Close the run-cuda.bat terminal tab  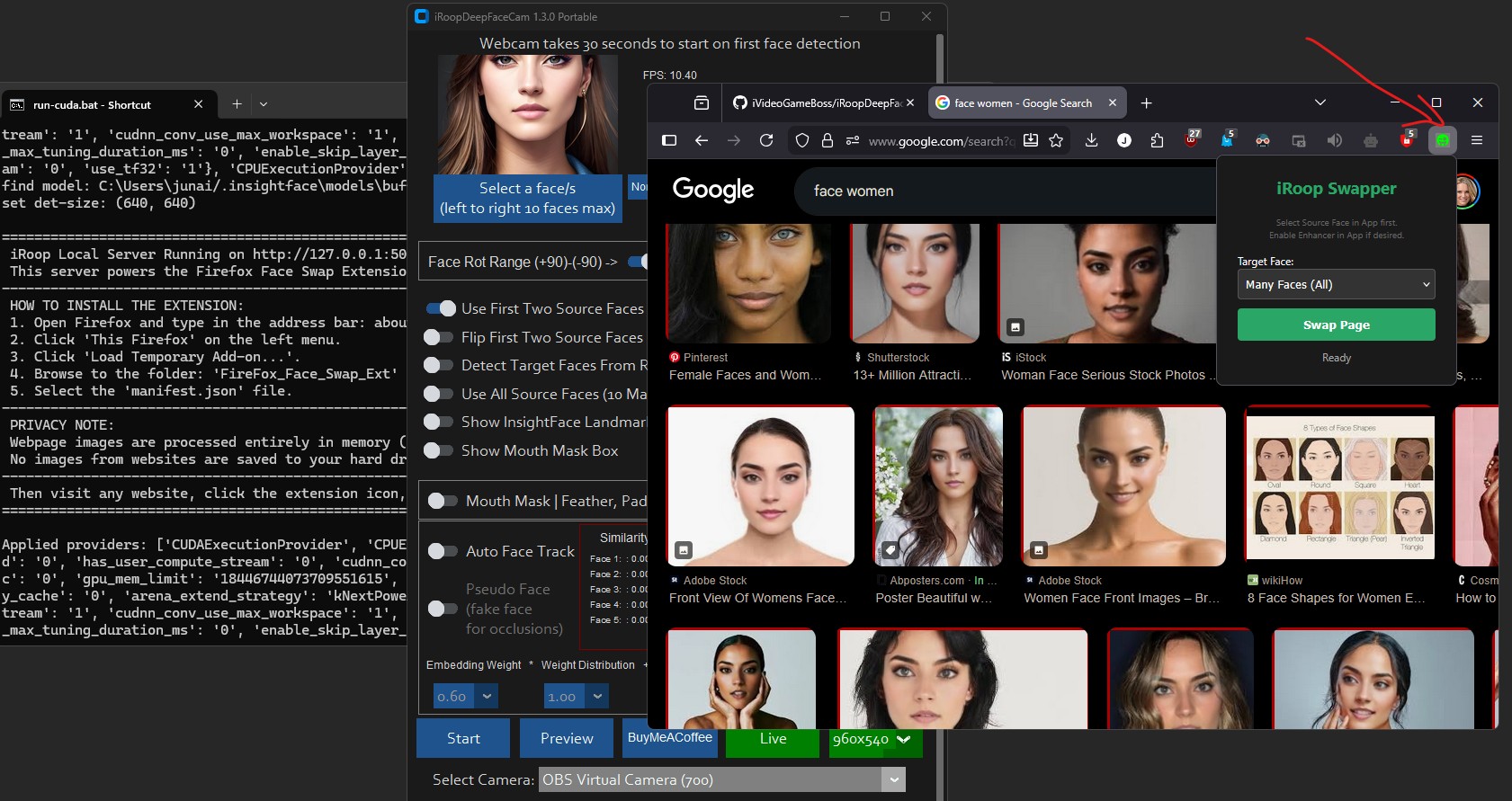(198, 104)
